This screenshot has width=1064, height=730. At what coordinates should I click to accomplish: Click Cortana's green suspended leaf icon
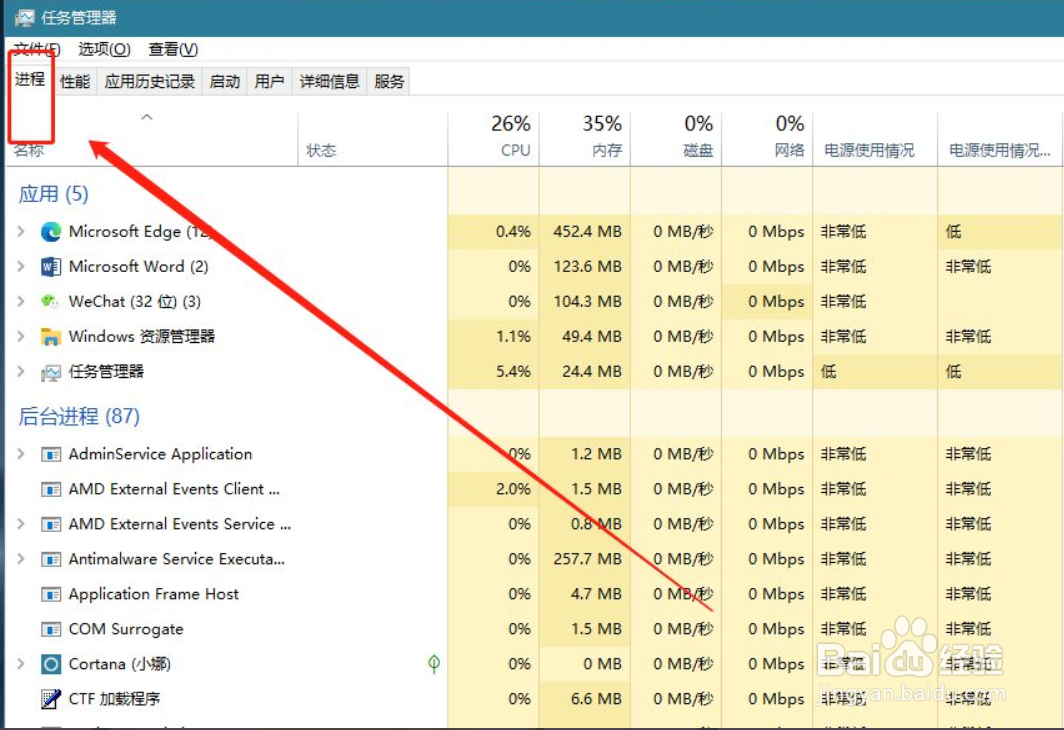pyautogui.click(x=434, y=664)
